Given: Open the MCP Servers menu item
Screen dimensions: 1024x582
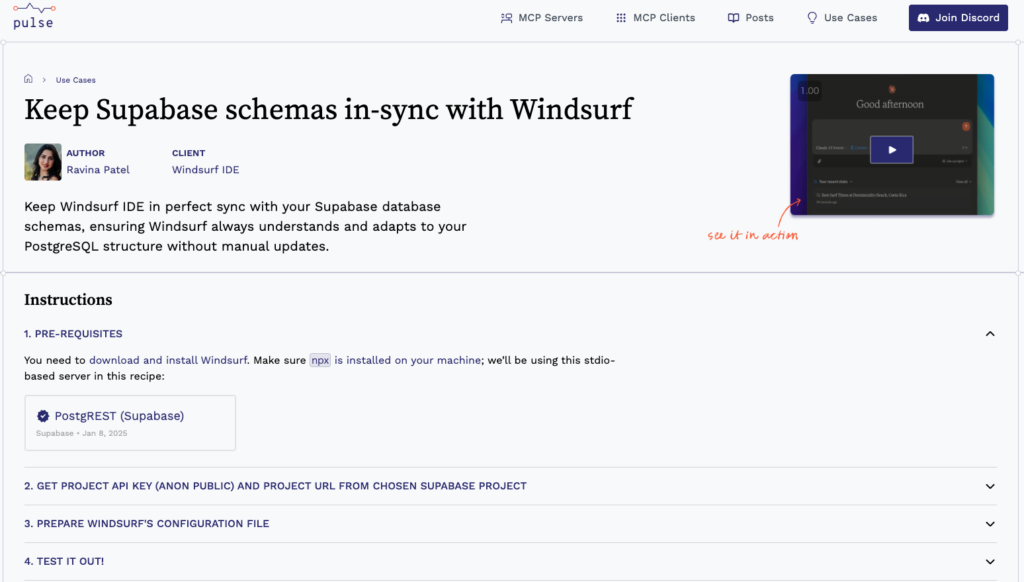Looking at the screenshot, I should [541, 18].
